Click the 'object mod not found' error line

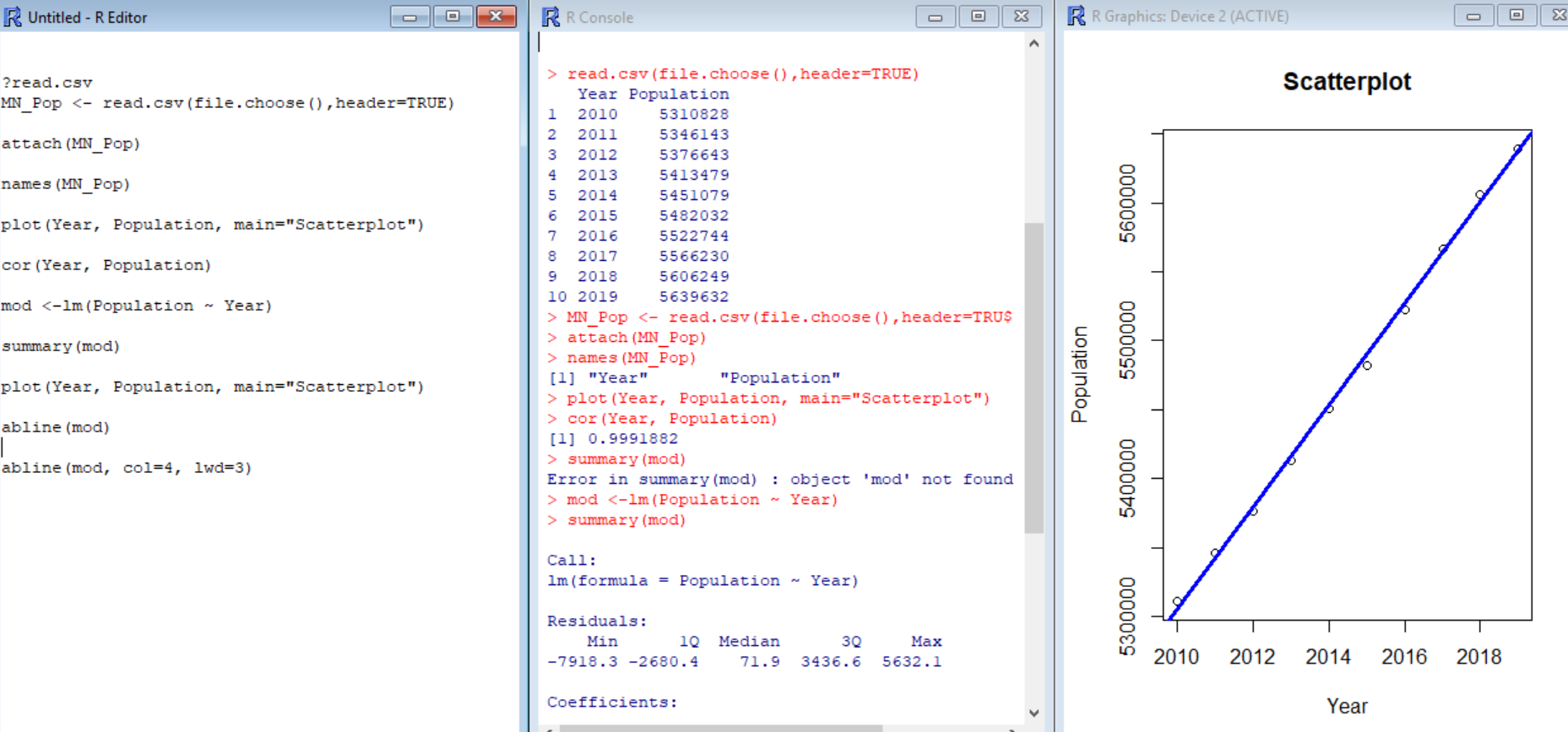780,480
